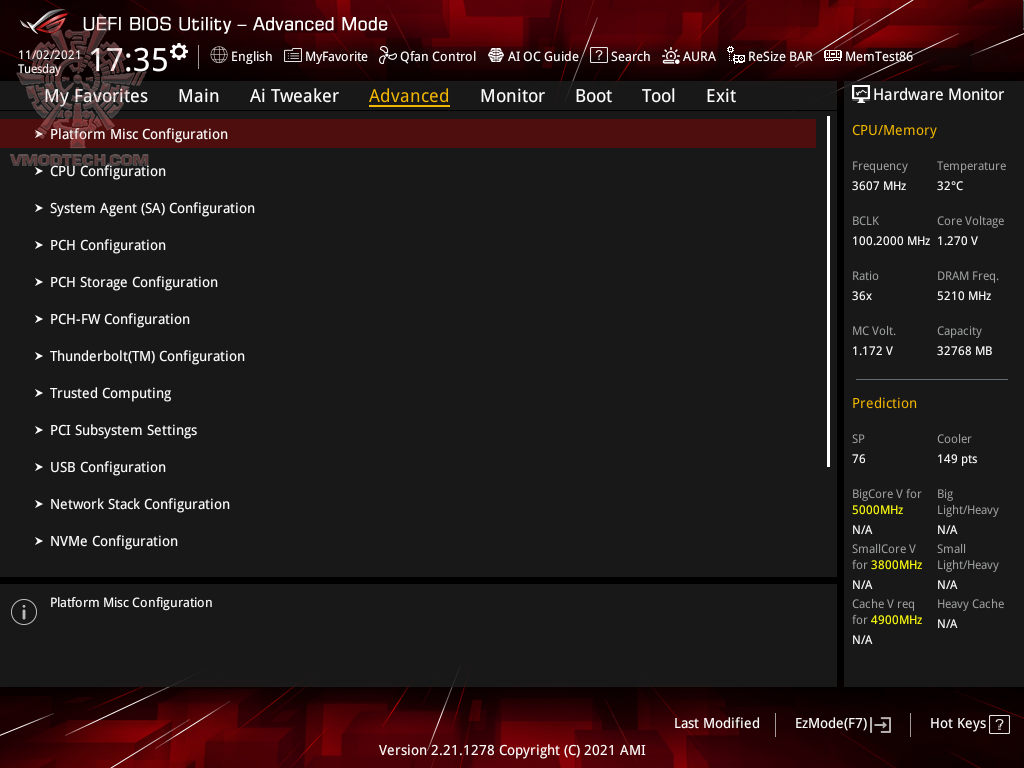Click the Hardware Monitor display icon
The width and height of the screenshot is (1024, 768).
[x=861, y=94]
